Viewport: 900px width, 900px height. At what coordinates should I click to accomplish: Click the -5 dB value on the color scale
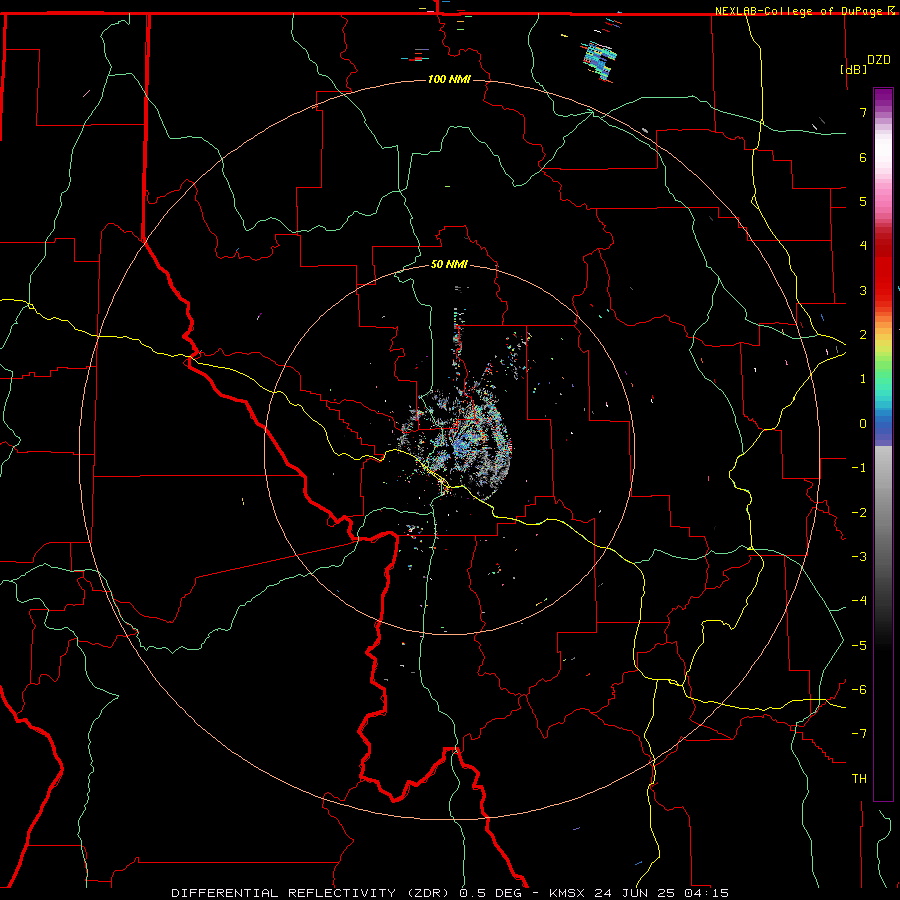point(859,646)
